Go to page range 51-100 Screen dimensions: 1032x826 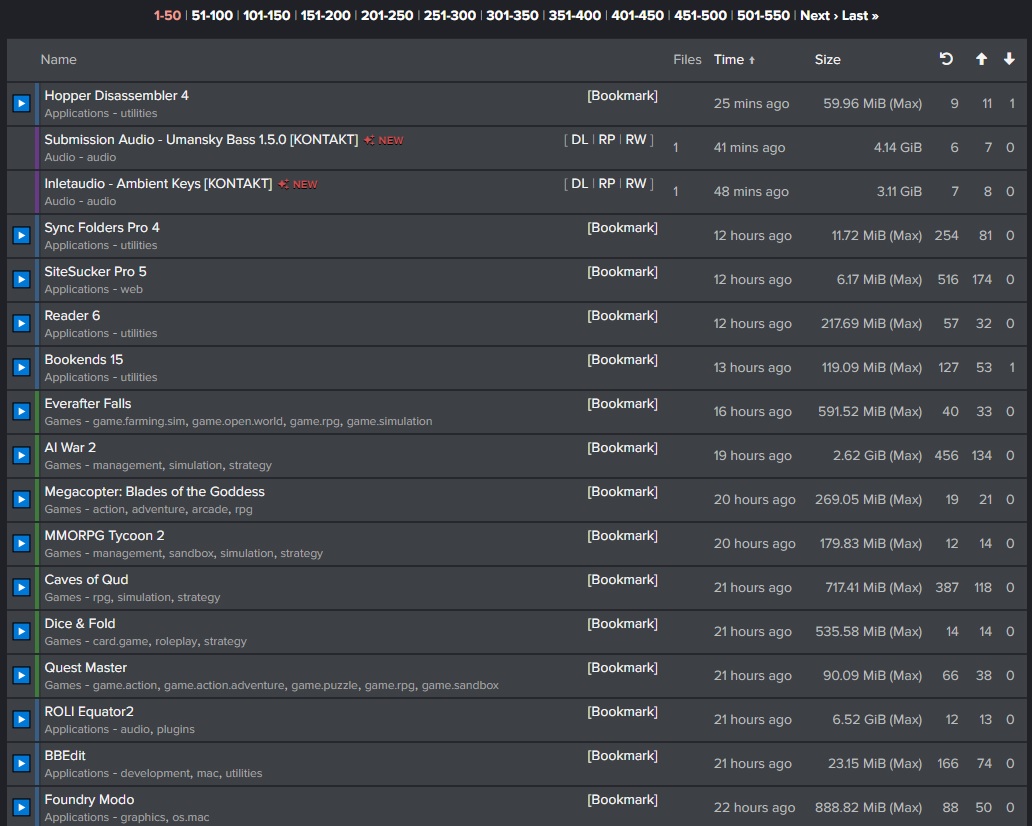[x=212, y=15]
